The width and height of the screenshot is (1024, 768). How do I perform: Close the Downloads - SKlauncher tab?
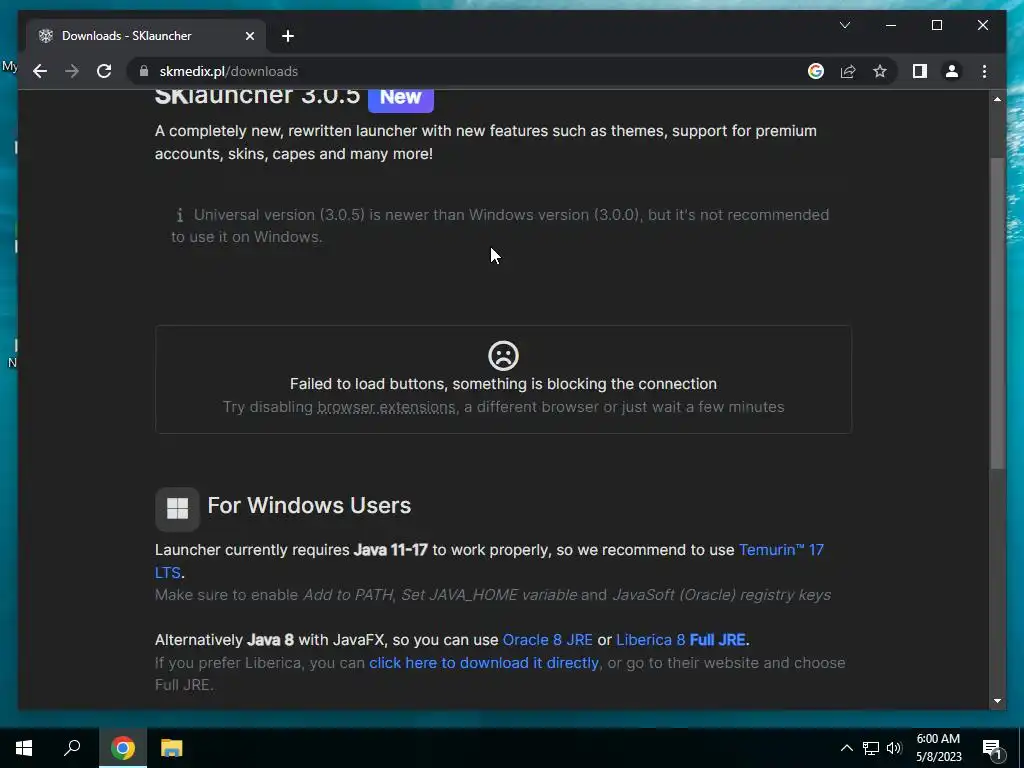point(249,36)
